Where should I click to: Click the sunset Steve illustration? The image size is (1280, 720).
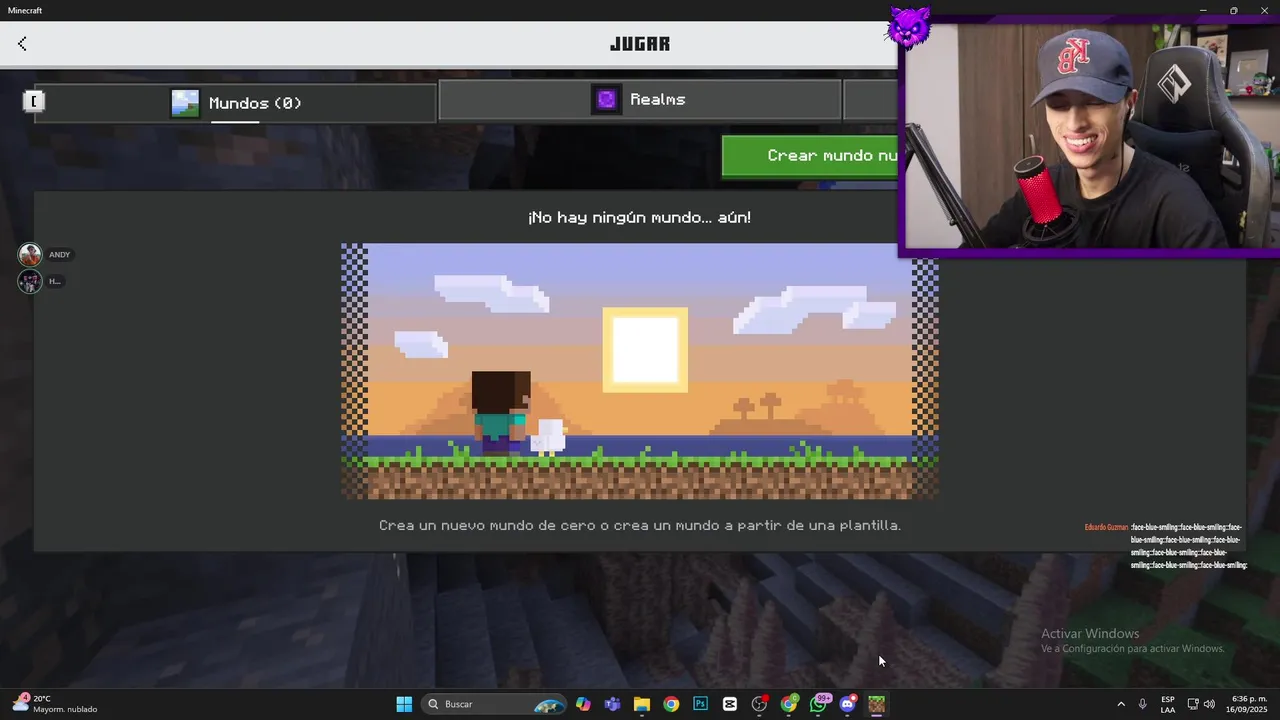[639, 371]
